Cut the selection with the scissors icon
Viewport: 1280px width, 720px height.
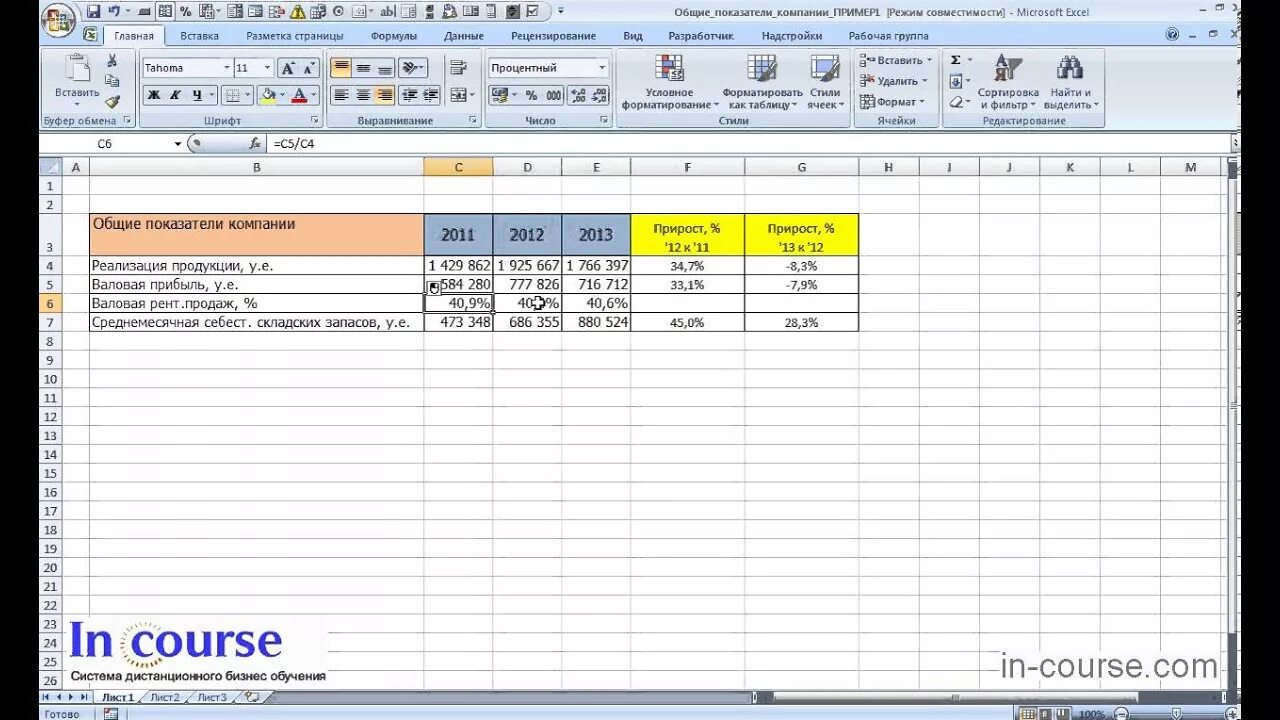(112, 61)
